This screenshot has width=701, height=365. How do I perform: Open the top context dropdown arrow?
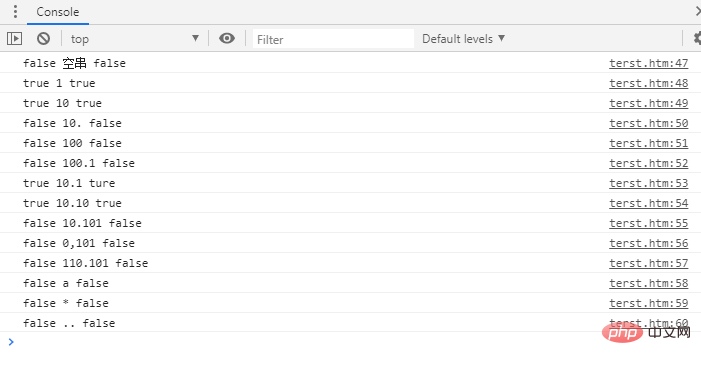click(x=195, y=38)
